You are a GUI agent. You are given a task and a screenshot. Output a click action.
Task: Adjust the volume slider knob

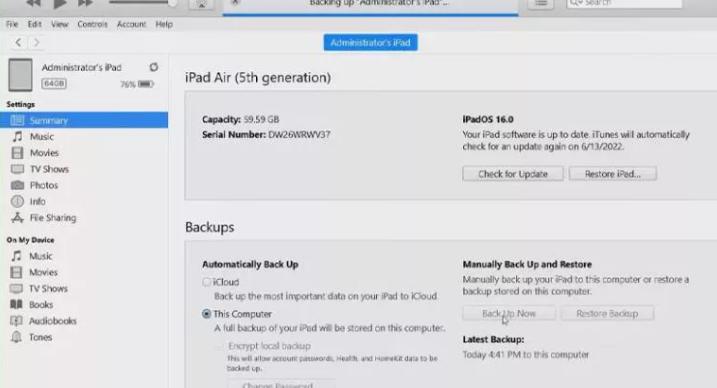click(173, 3)
